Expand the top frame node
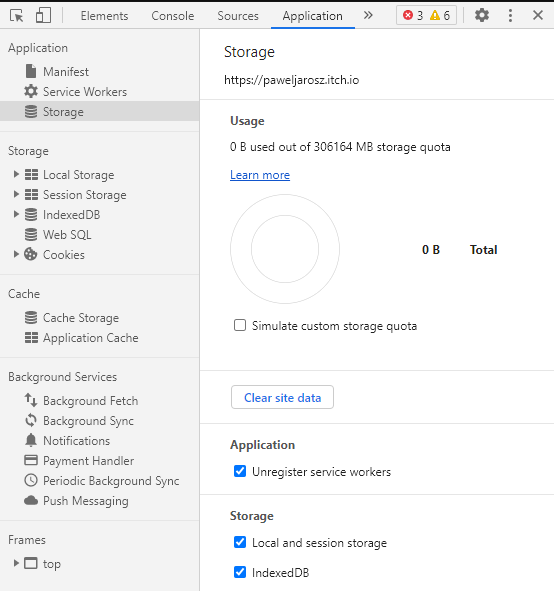 tap(16, 563)
